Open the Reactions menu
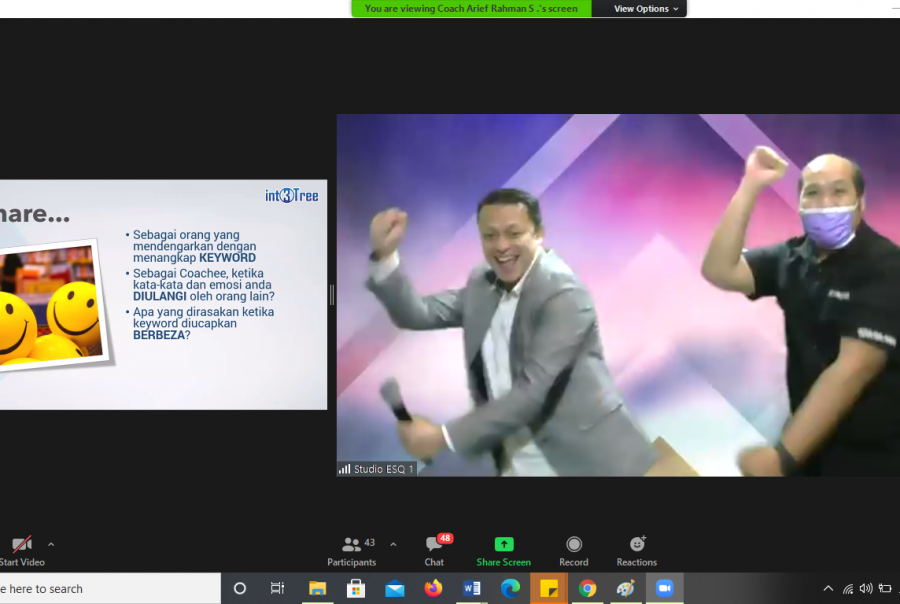The width and height of the screenshot is (900, 604). tap(637, 549)
